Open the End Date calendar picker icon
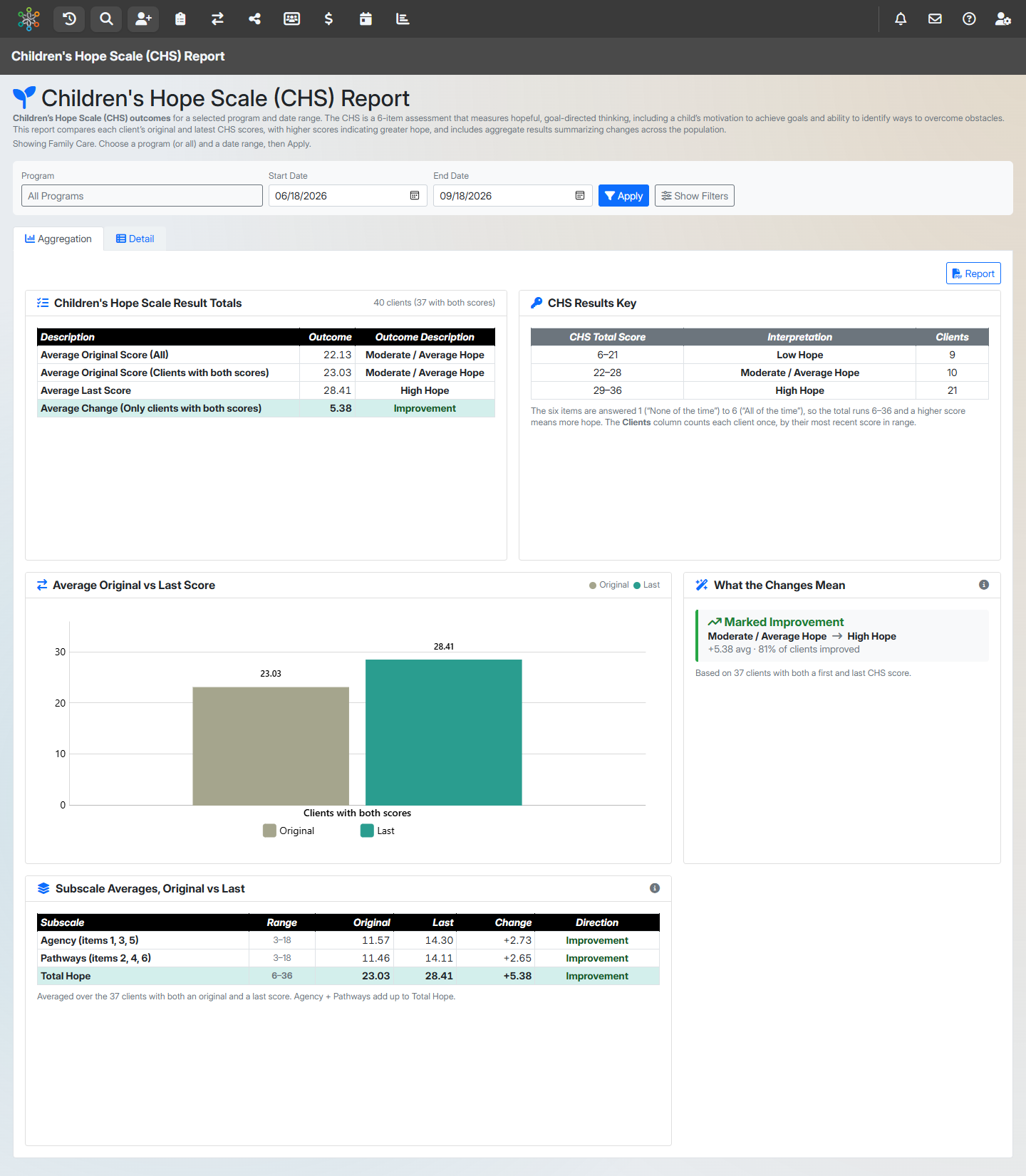This screenshot has width=1026, height=1176. (x=580, y=196)
